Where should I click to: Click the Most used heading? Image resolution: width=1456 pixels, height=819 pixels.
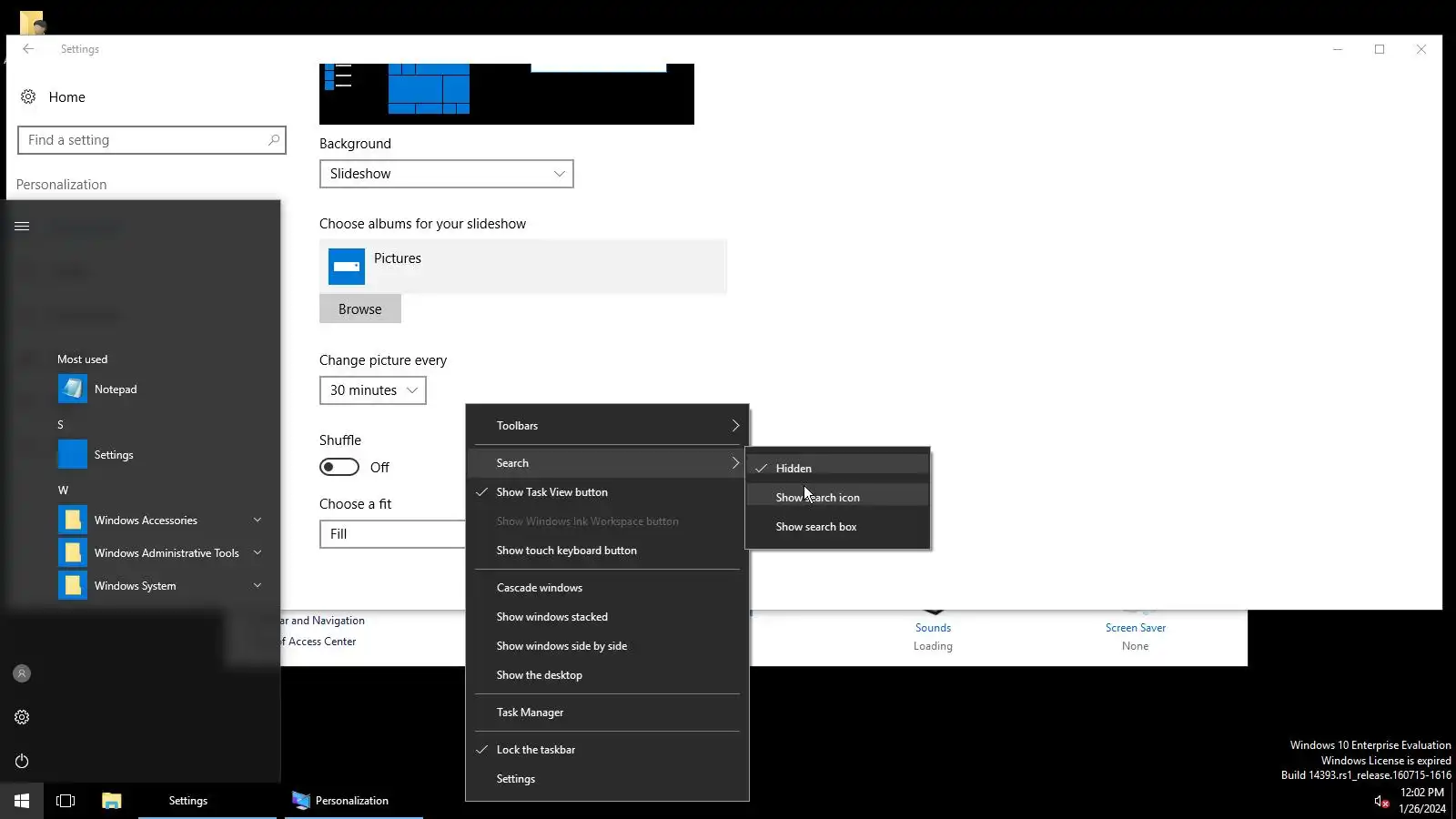click(x=82, y=359)
